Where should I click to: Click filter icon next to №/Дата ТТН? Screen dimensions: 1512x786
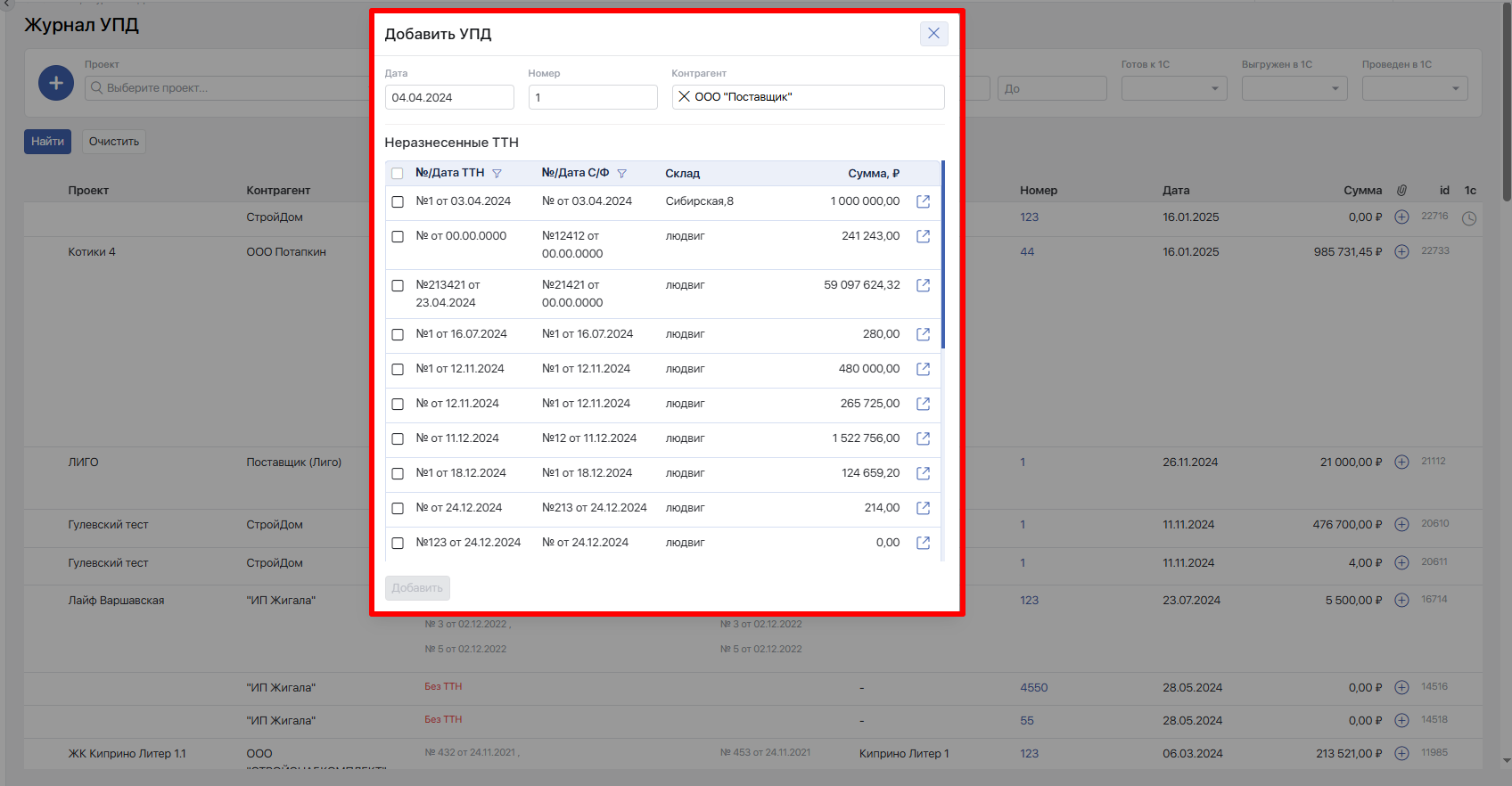pyautogui.click(x=497, y=174)
